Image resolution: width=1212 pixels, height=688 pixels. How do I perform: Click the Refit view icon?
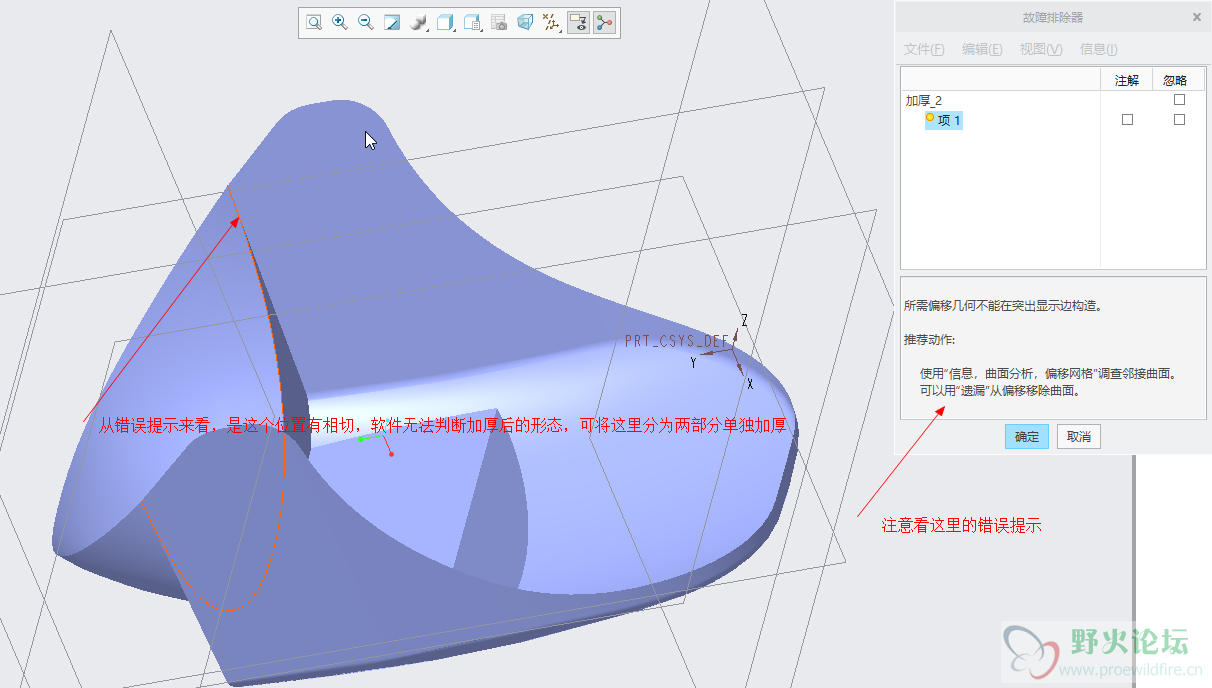tap(314, 22)
